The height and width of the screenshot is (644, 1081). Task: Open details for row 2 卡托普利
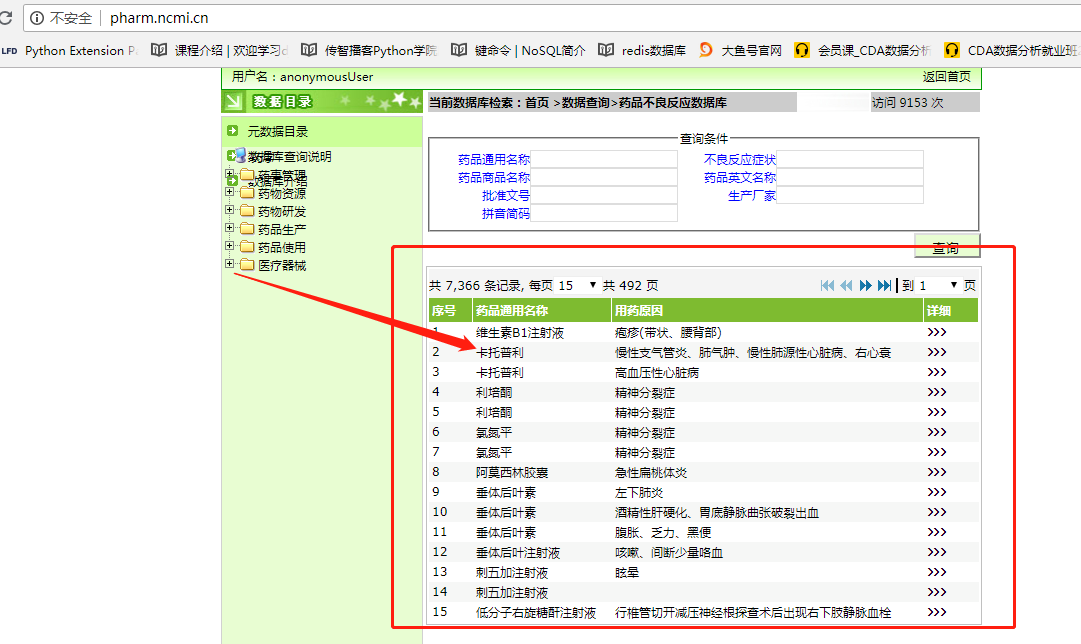[x=937, y=352]
